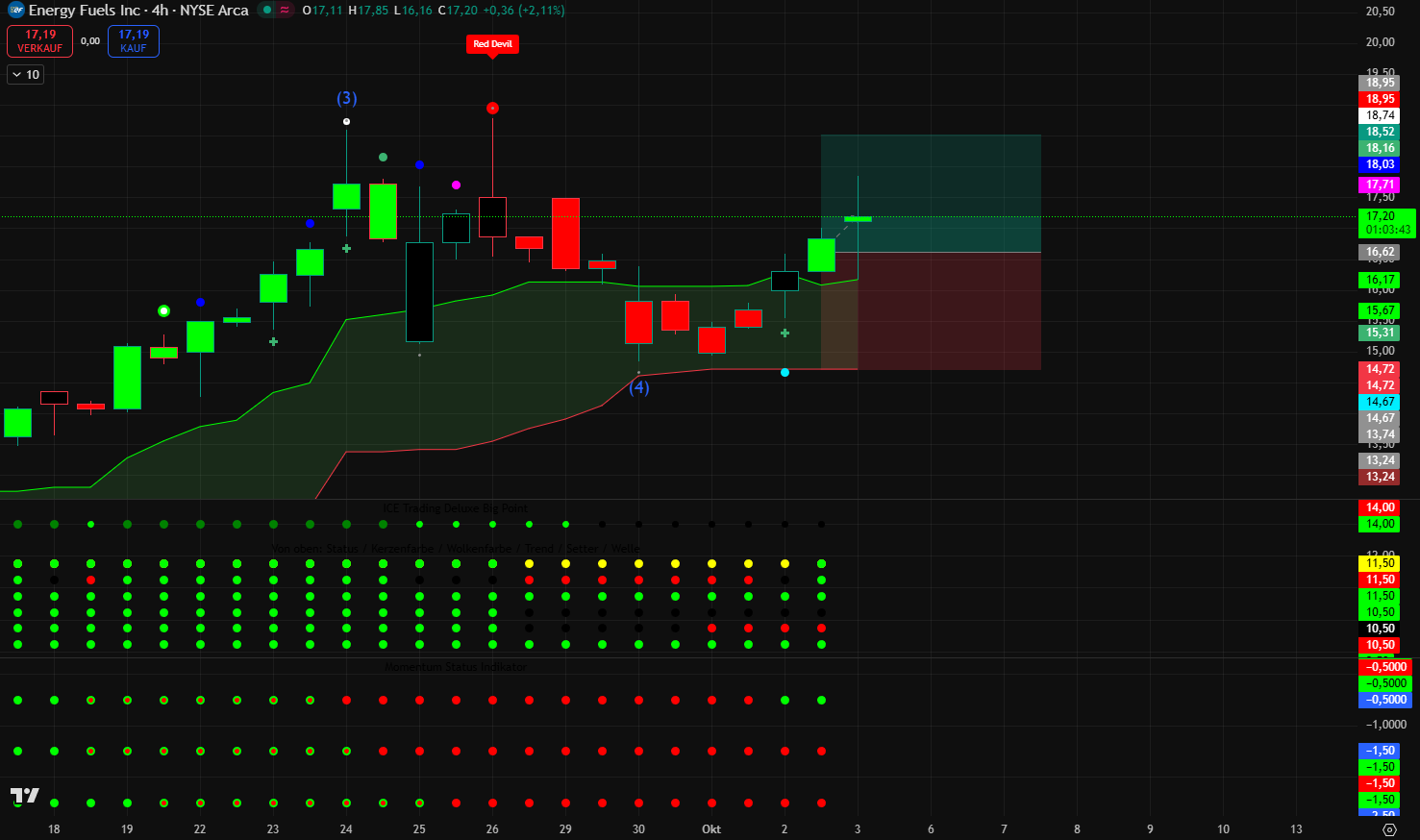
Task: Click the Energy Fuels Inc symbol title
Action: click(x=138, y=11)
